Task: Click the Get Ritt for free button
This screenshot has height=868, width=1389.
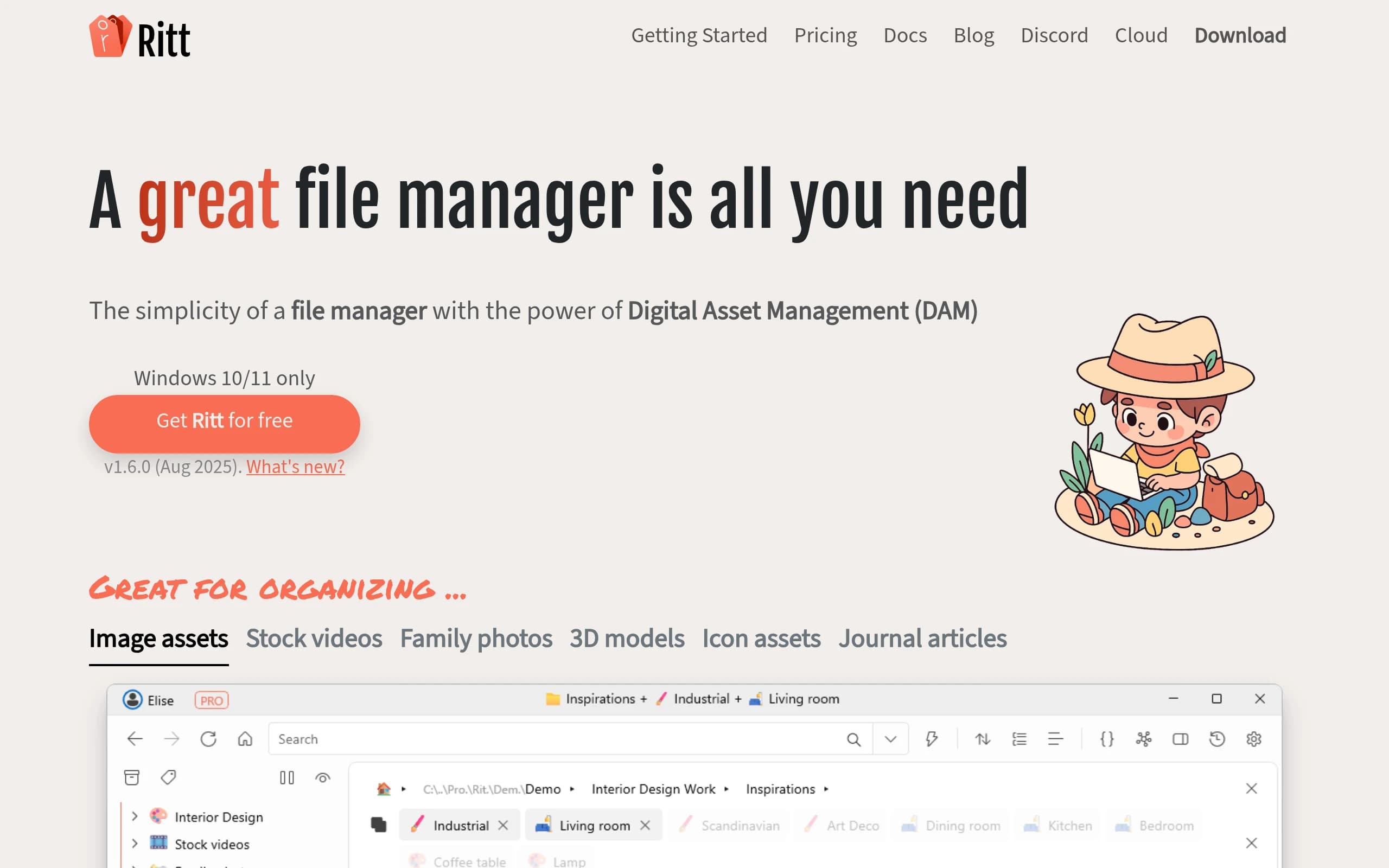Action: pyautogui.click(x=225, y=424)
